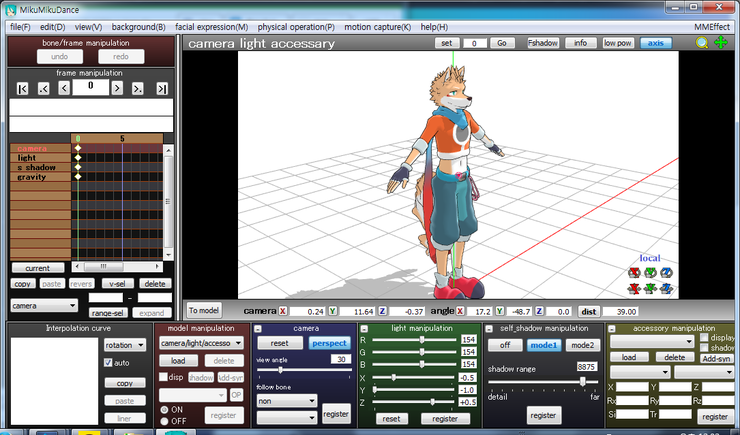Open the rotation interpolation dropdown
The height and width of the screenshot is (435, 740).
[125, 345]
